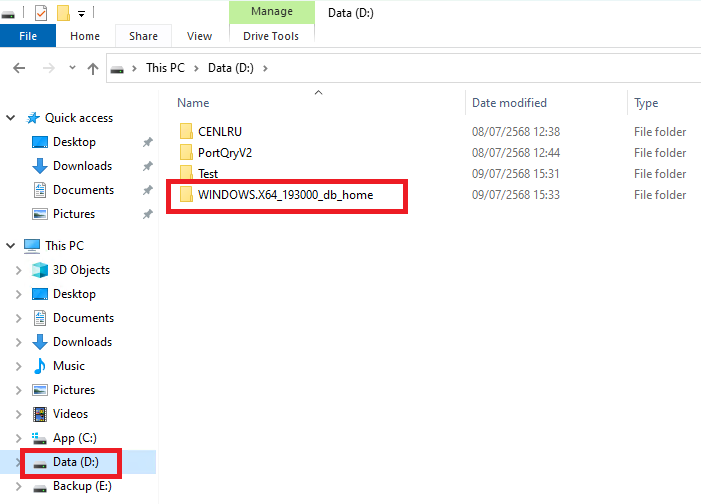701x504 pixels.
Task: Expand chevron after This PC in breadcrumb
Action: tap(196, 68)
